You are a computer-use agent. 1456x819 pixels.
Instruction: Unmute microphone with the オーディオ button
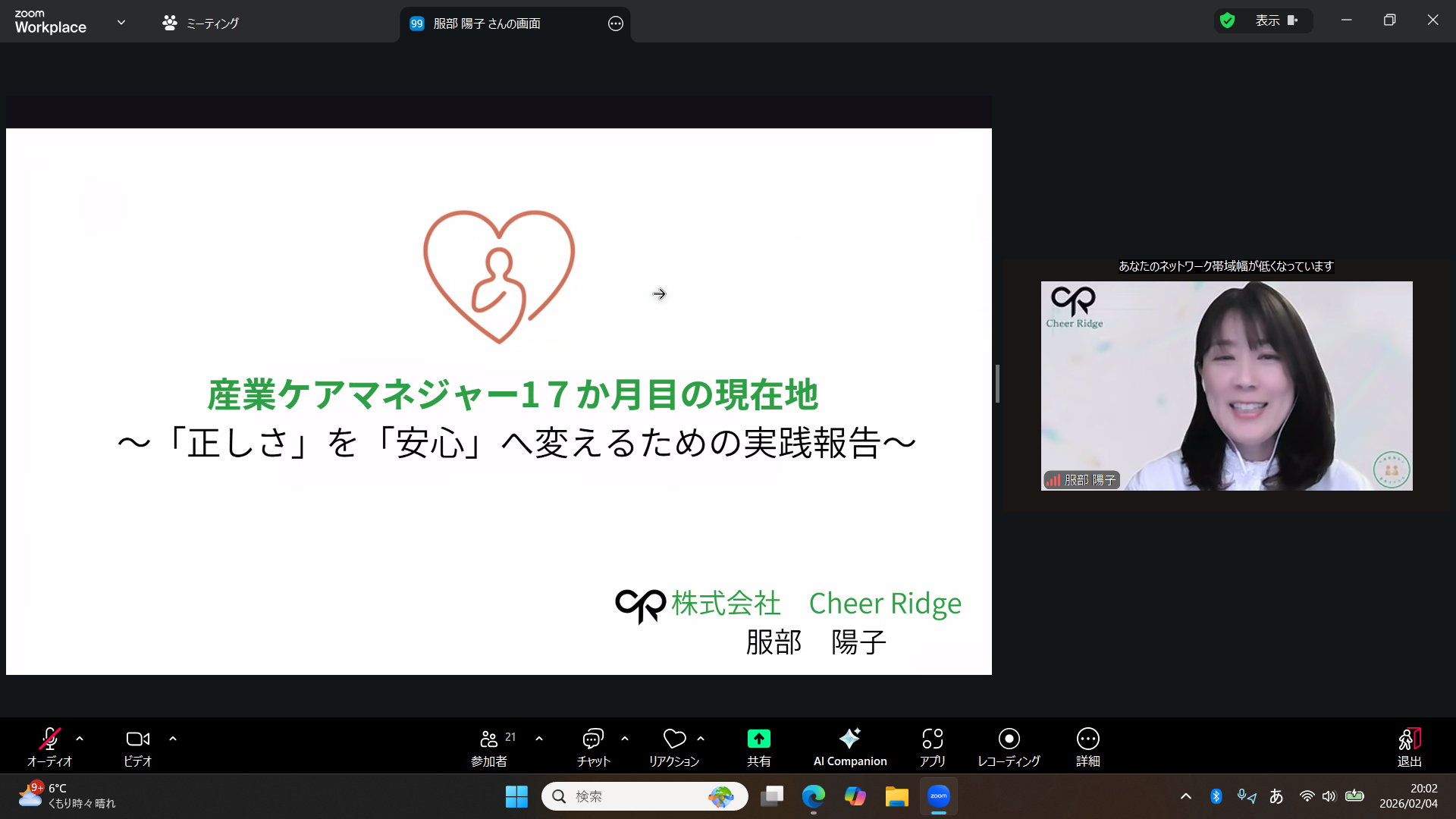pos(49,739)
